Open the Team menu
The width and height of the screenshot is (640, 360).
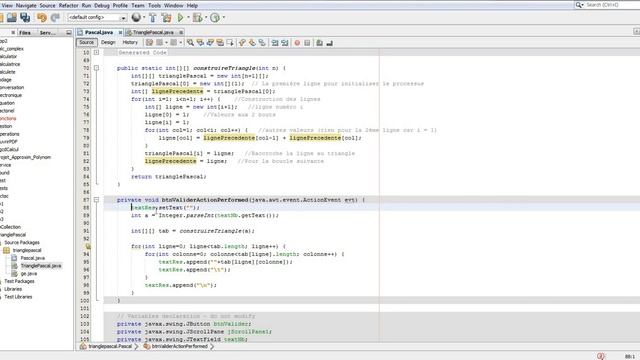138,5
